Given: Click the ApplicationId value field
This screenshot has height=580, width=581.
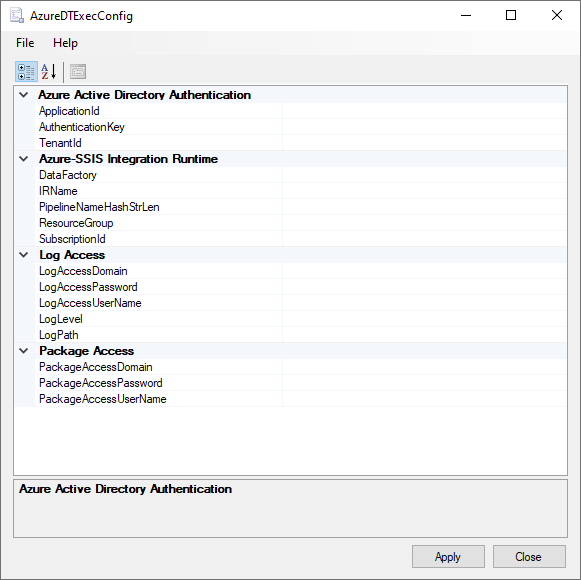Looking at the screenshot, I should (x=425, y=111).
